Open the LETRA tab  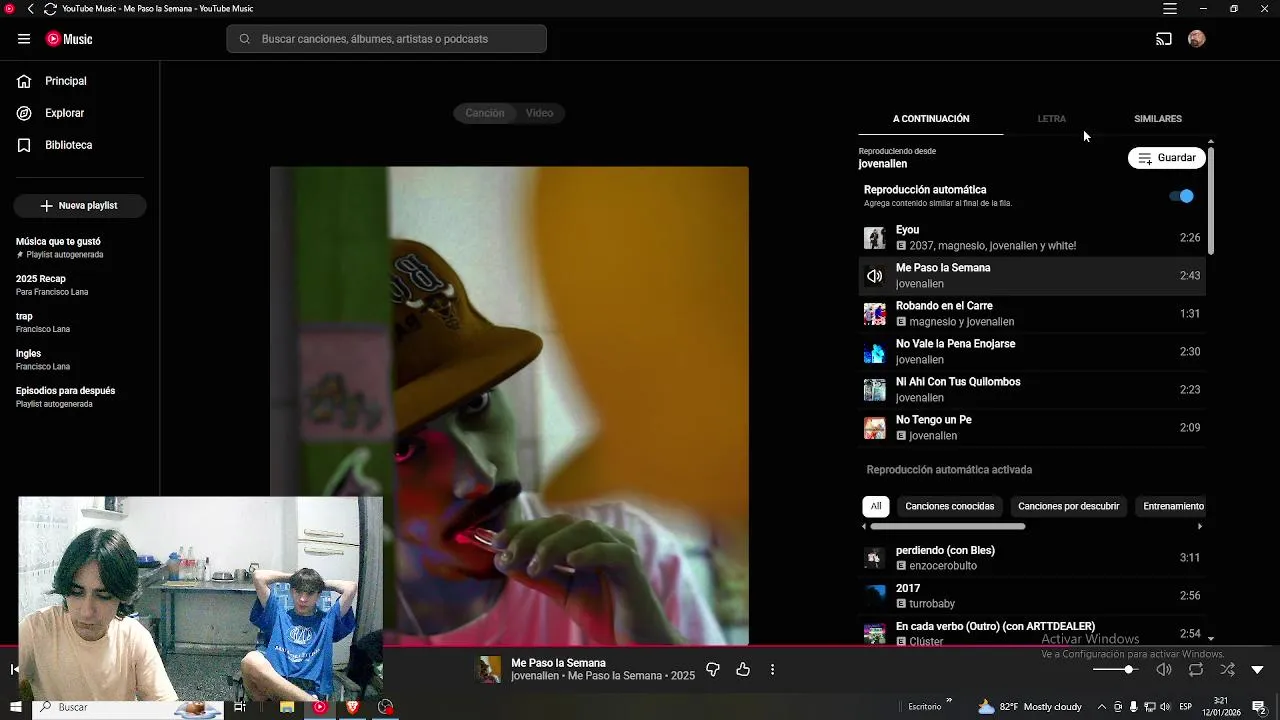(x=1051, y=119)
